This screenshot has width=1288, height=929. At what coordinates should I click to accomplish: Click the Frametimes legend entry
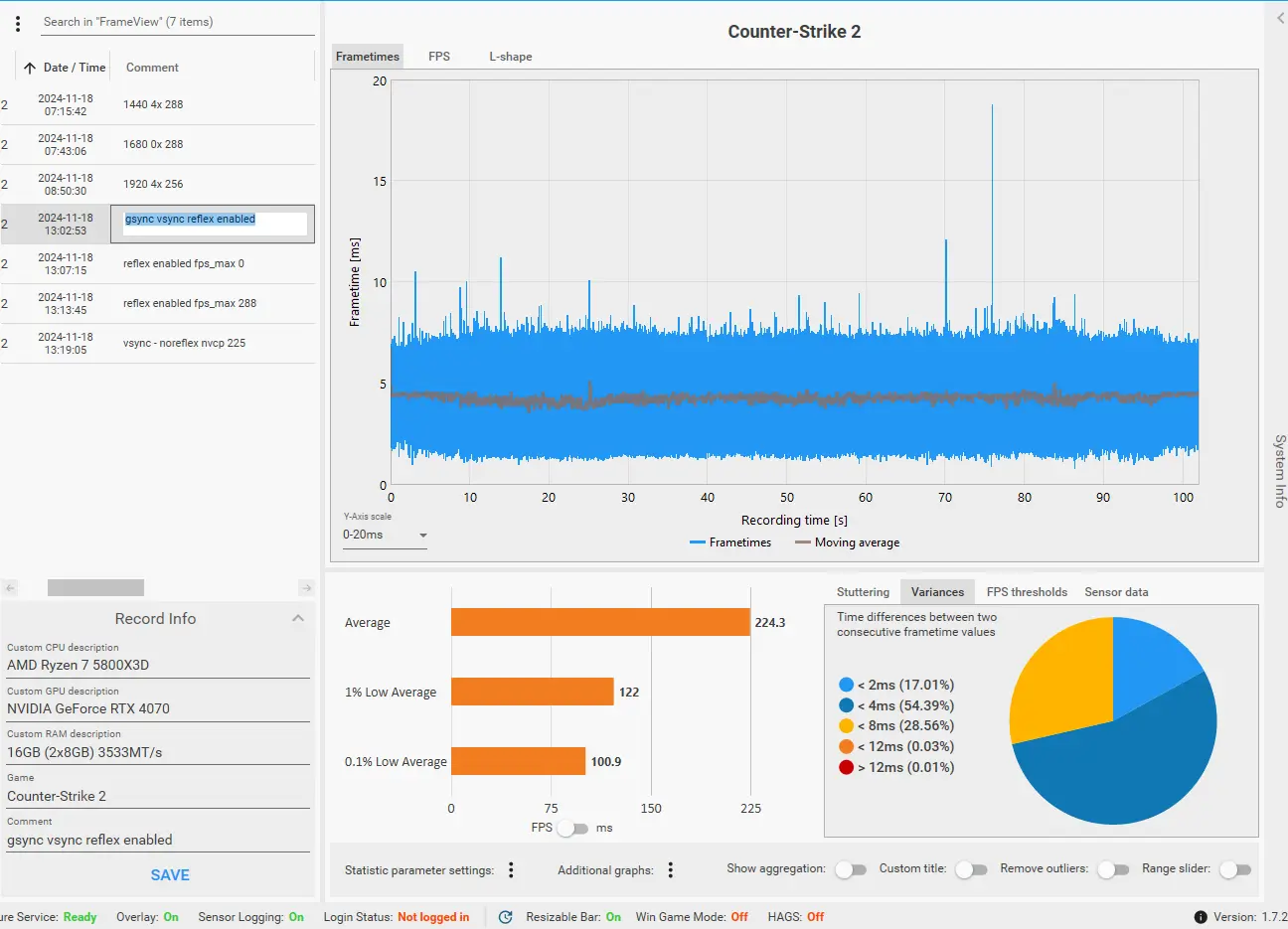[x=730, y=542]
